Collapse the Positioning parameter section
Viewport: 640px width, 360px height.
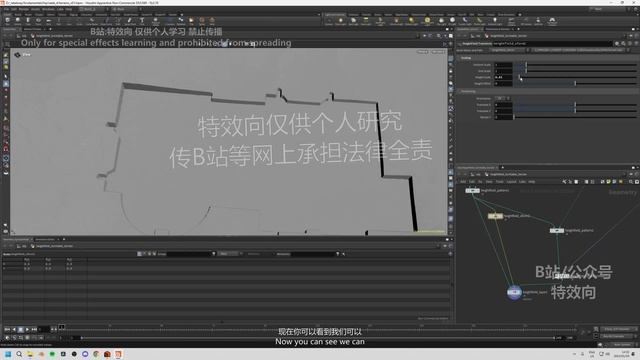coord(468,91)
